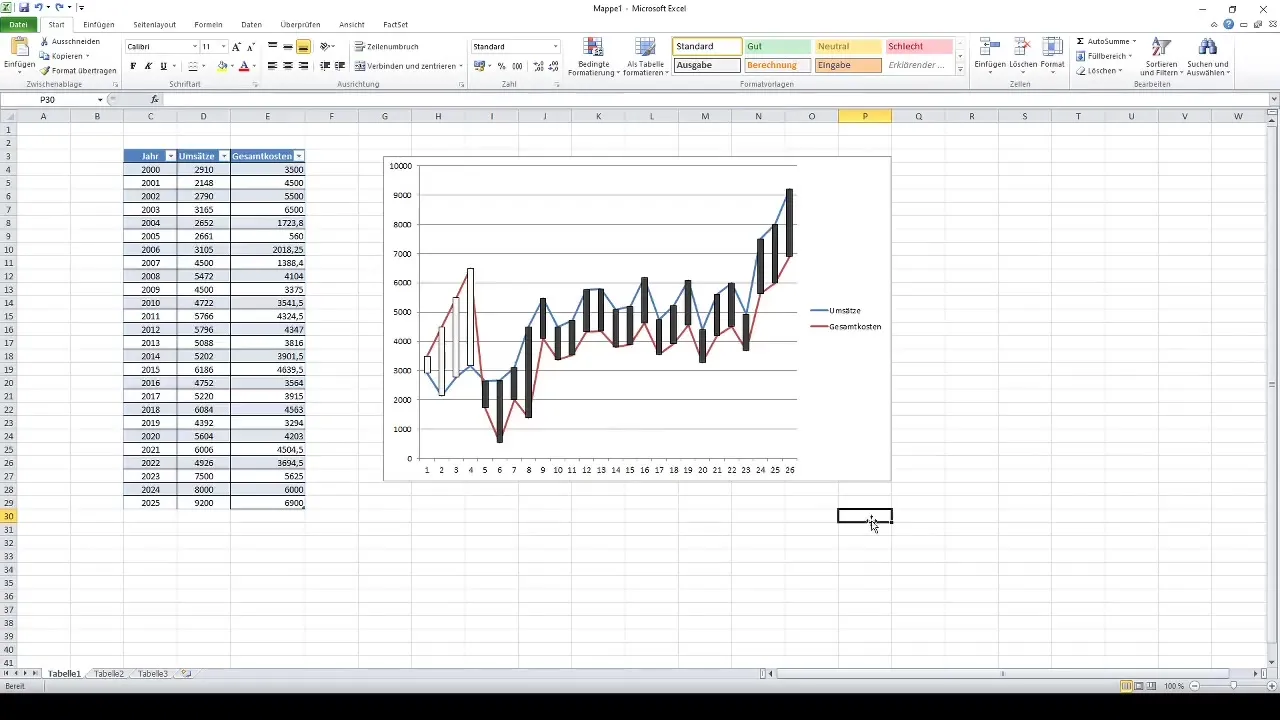
Task: Toggle top vertical alignment
Action: [x=272, y=47]
